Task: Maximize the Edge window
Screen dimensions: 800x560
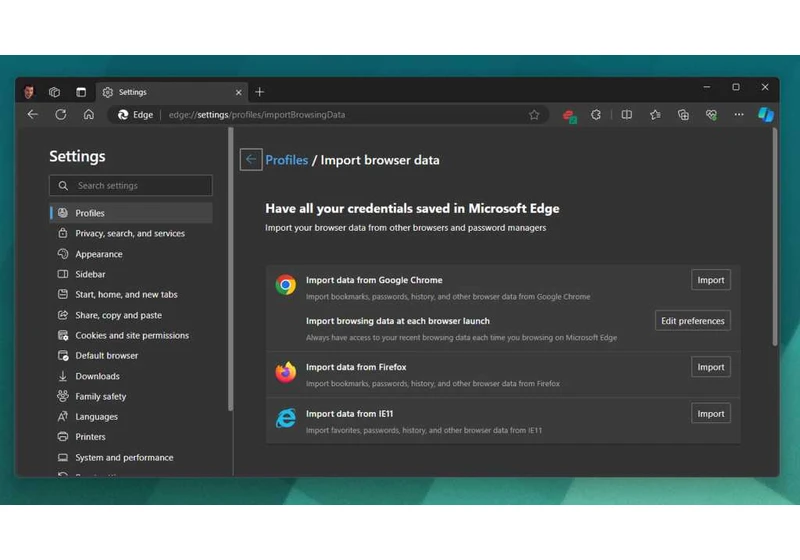Action: point(736,87)
